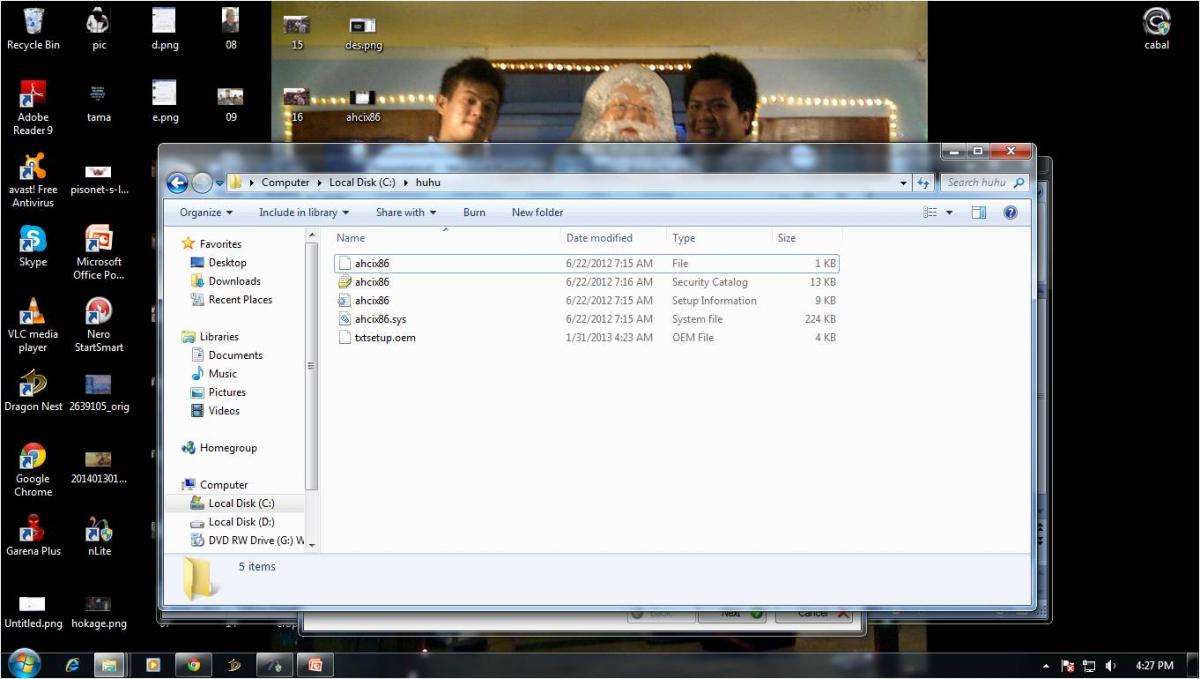Go back with the Explorer Back arrow
Viewport: 1200px width, 679px height.
[x=177, y=183]
